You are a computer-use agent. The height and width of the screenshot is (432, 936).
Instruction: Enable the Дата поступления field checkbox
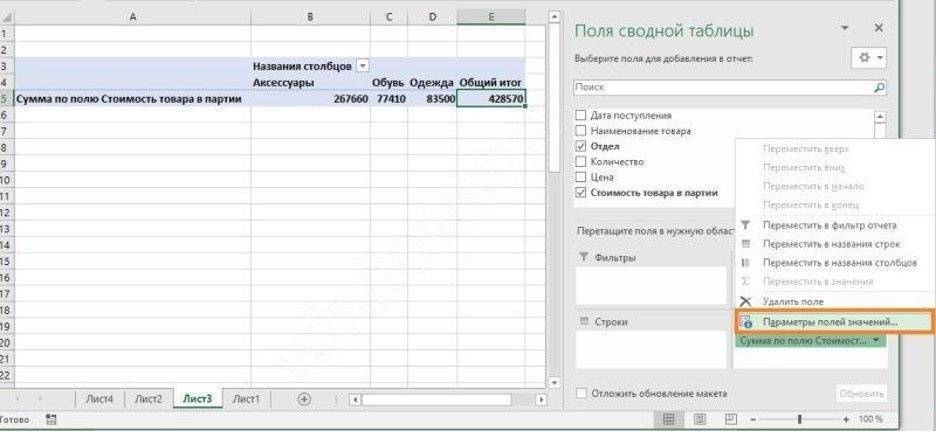pyautogui.click(x=580, y=116)
